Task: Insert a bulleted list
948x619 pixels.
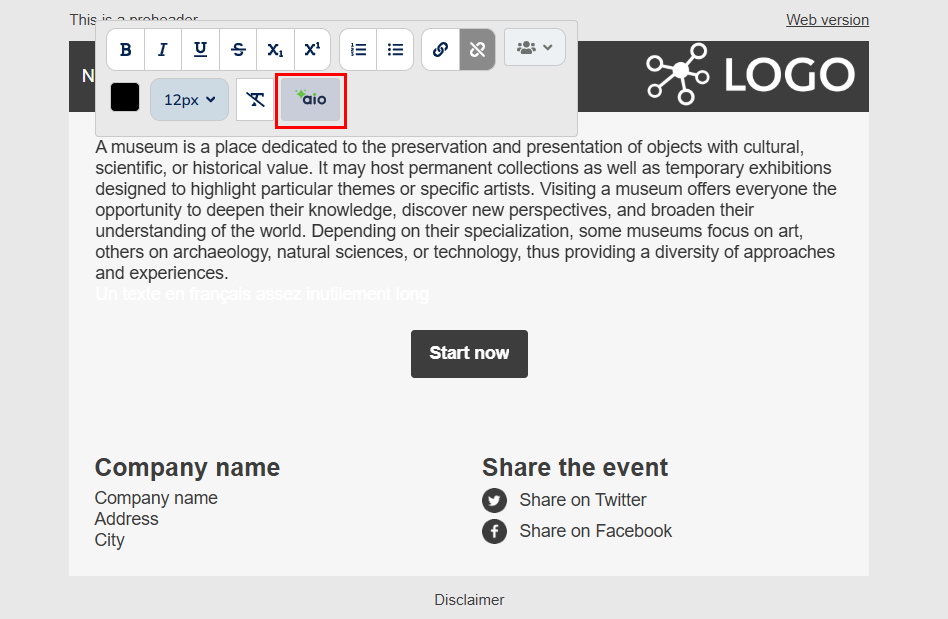Action: [395, 50]
